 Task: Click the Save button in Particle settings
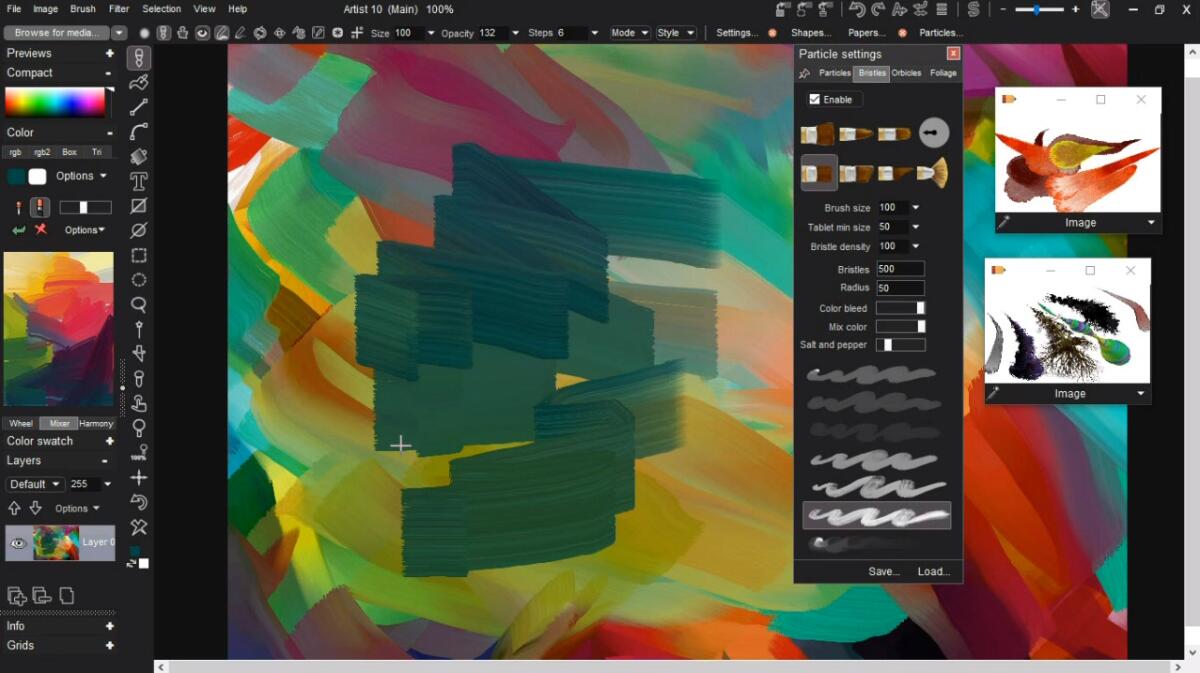coord(882,571)
